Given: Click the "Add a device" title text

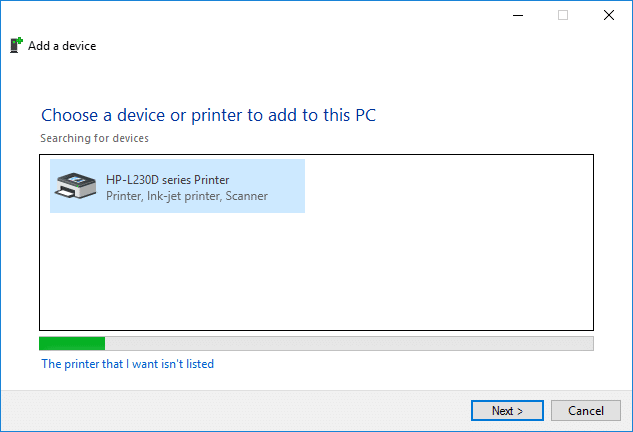Looking at the screenshot, I should [62, 45].
